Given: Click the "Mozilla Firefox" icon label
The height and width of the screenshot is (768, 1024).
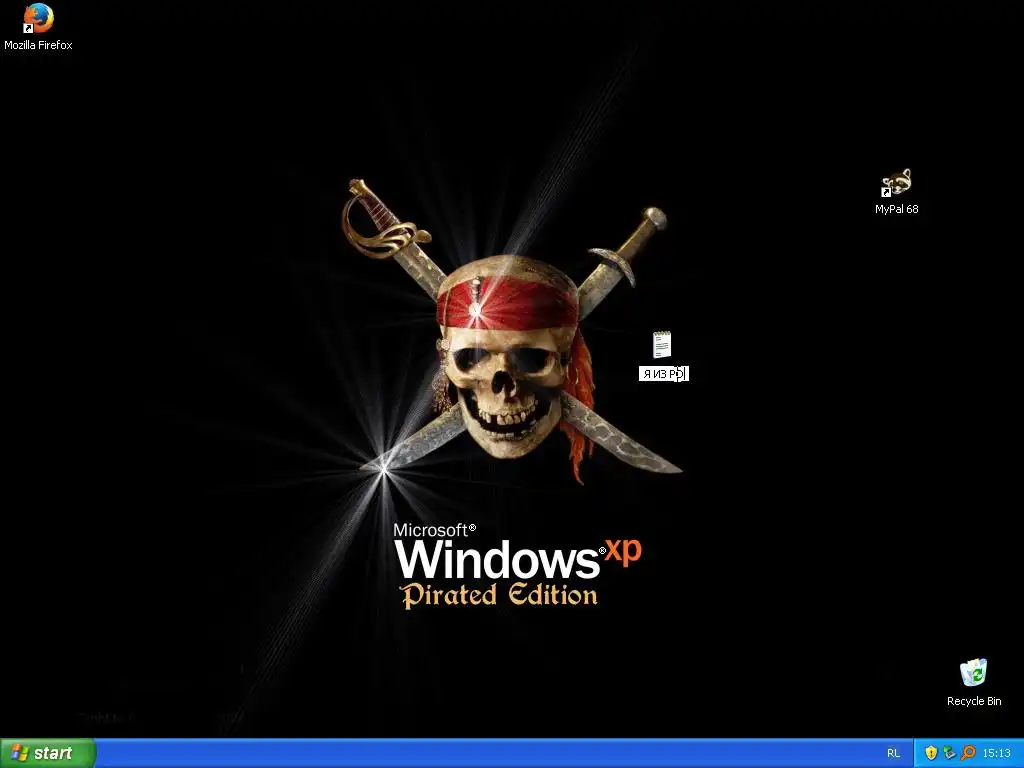Looking at the screenshot, I should [x=38, y=45].
